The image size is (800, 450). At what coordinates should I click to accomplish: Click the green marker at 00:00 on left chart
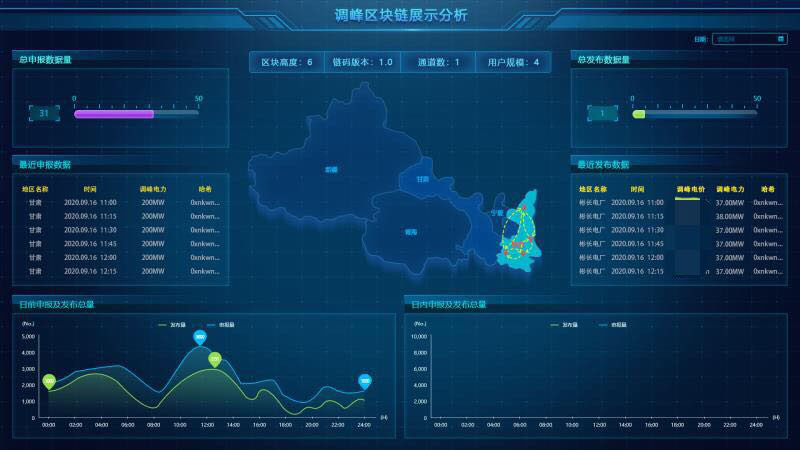(x=49, y=380)
